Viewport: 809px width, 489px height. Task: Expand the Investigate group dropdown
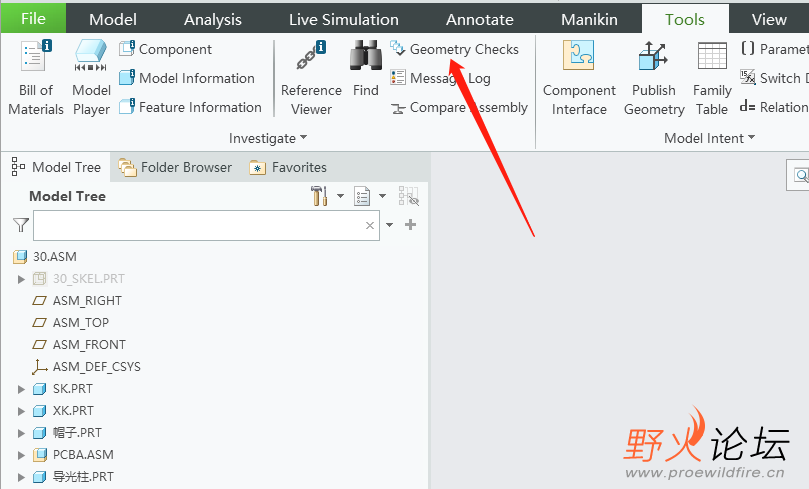point(268,138)
